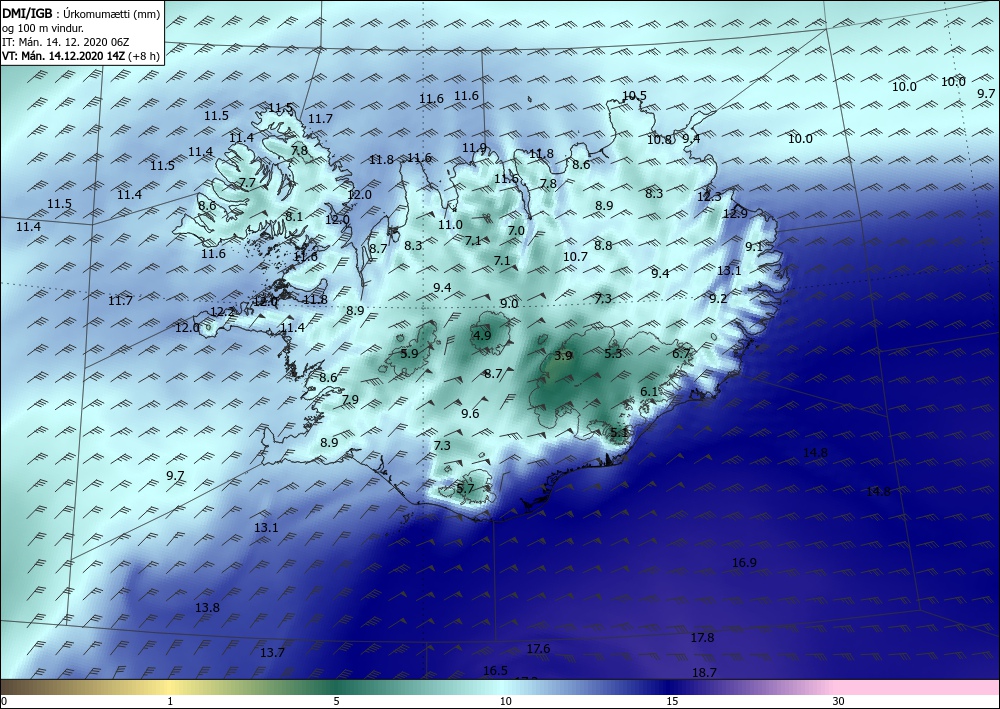
Task: Click the color scale label 5
Action: tap(336, 701)
